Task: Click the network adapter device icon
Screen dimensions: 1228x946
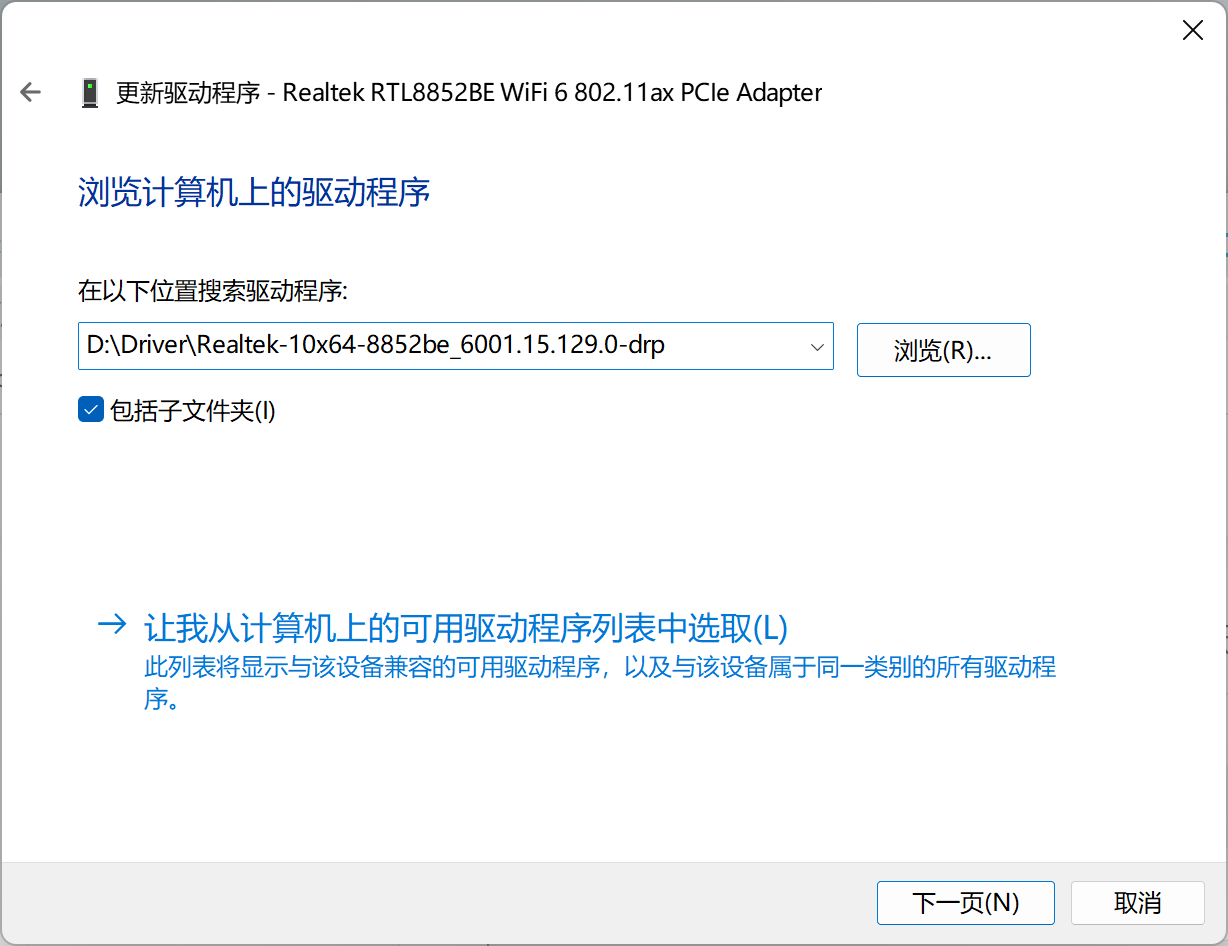Action: [90, 93]
